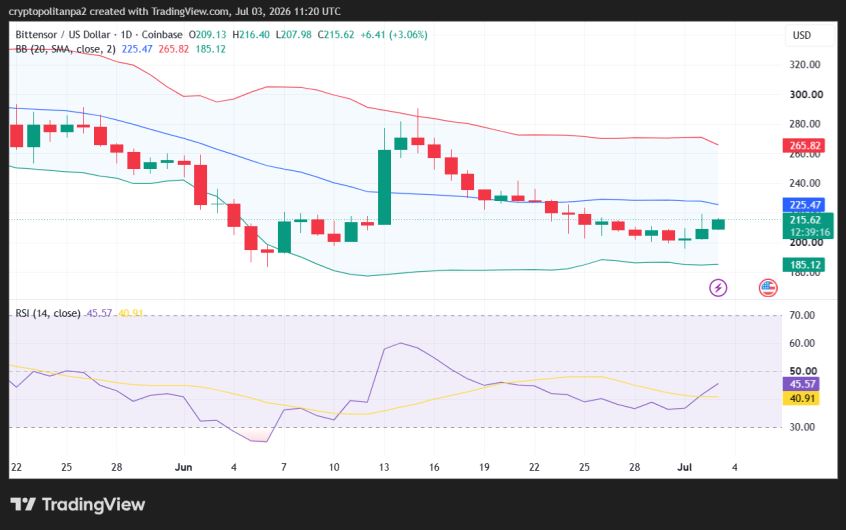Click the Jun date label on time axis
This screenshot has height=530, width=846.
tap(183, 467)
